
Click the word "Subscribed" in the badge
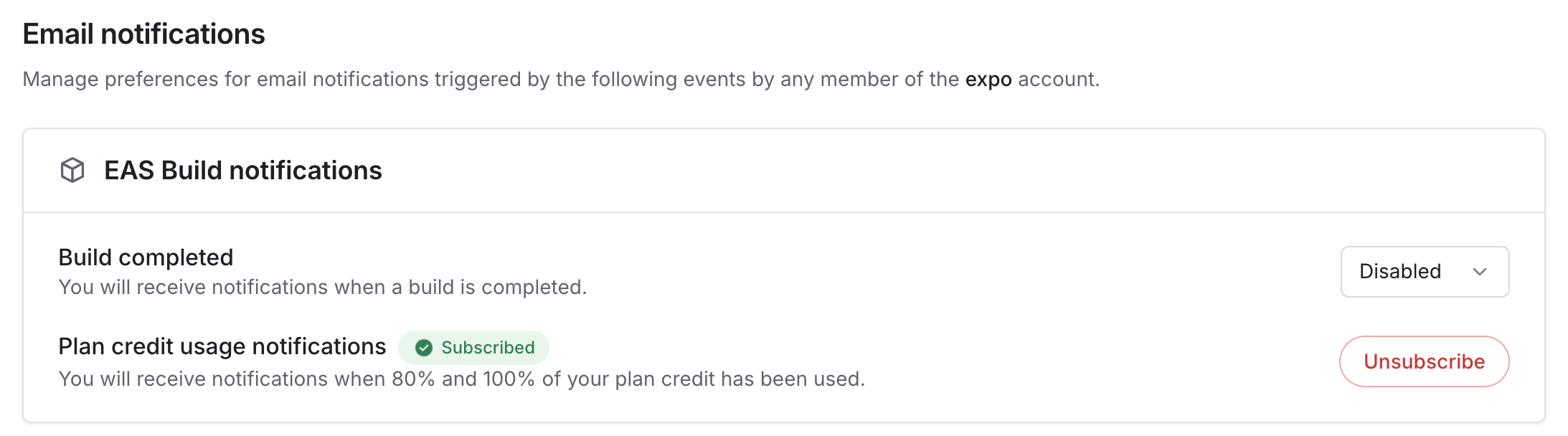click(488, 348)
